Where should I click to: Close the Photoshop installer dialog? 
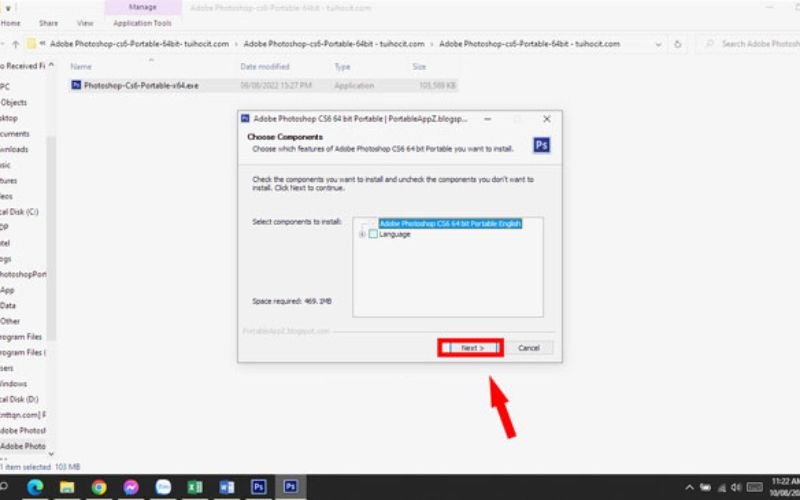[547, 119]
